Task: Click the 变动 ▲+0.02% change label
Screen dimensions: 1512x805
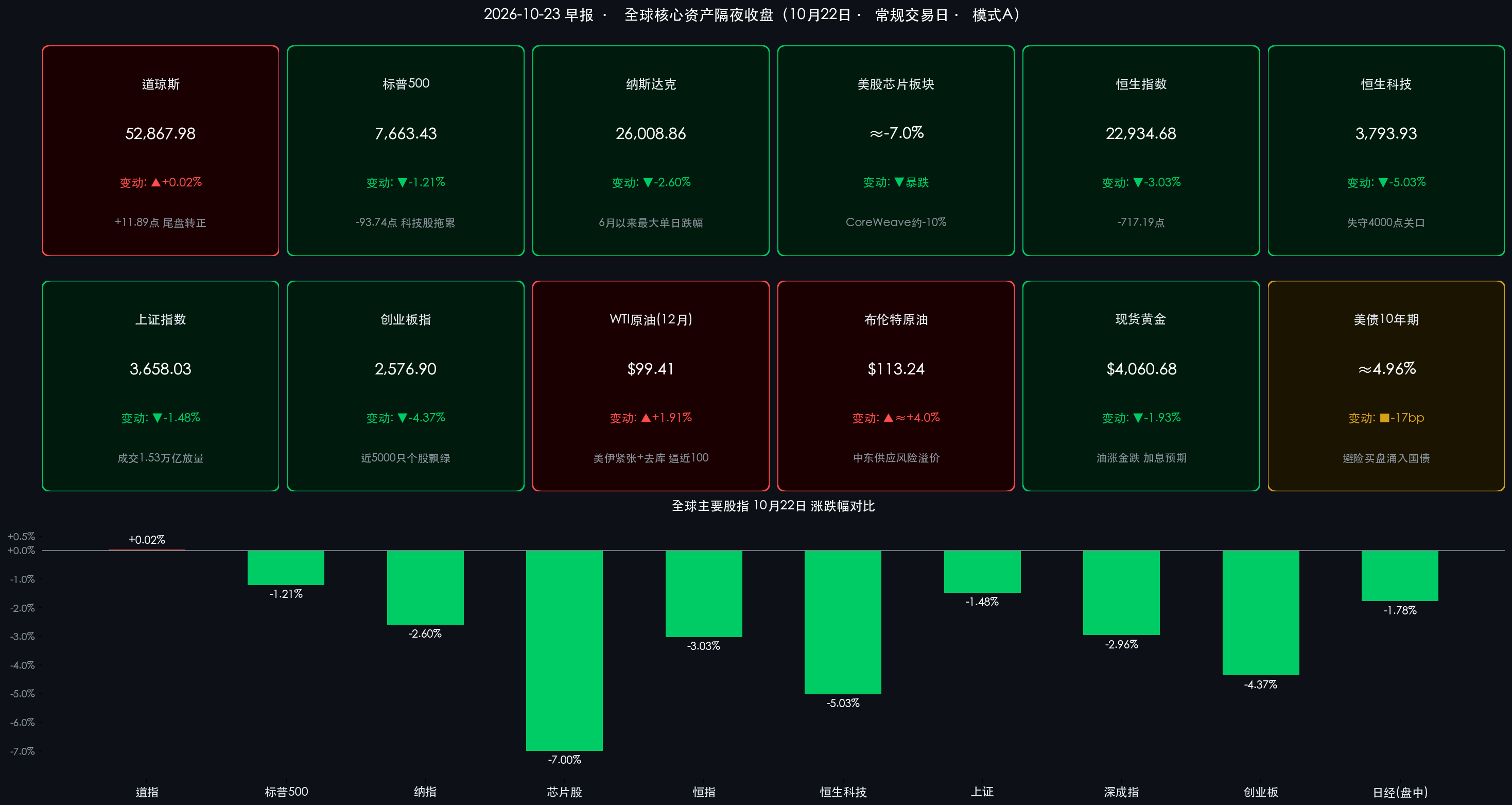Action: click(x=160, y=183)
